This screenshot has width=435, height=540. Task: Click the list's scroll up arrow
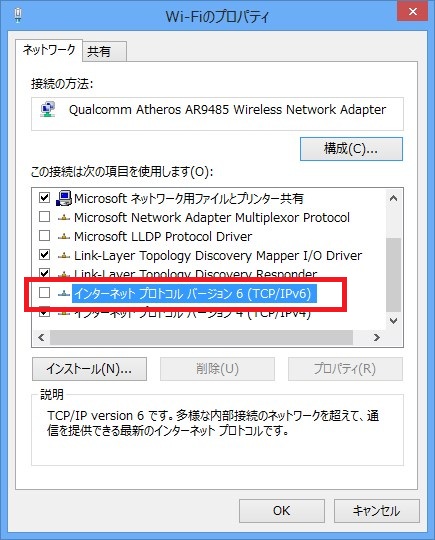pyautogui.click(x=393, y=199)
